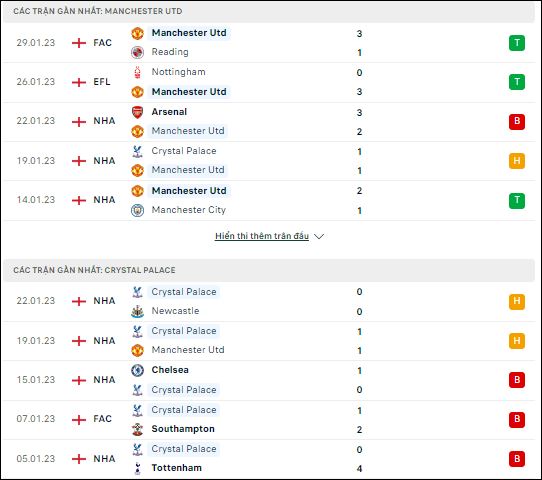The width and height of the screenshot is (542, 480).
Task: Select Tottenham team name
Action: [176, 468]
